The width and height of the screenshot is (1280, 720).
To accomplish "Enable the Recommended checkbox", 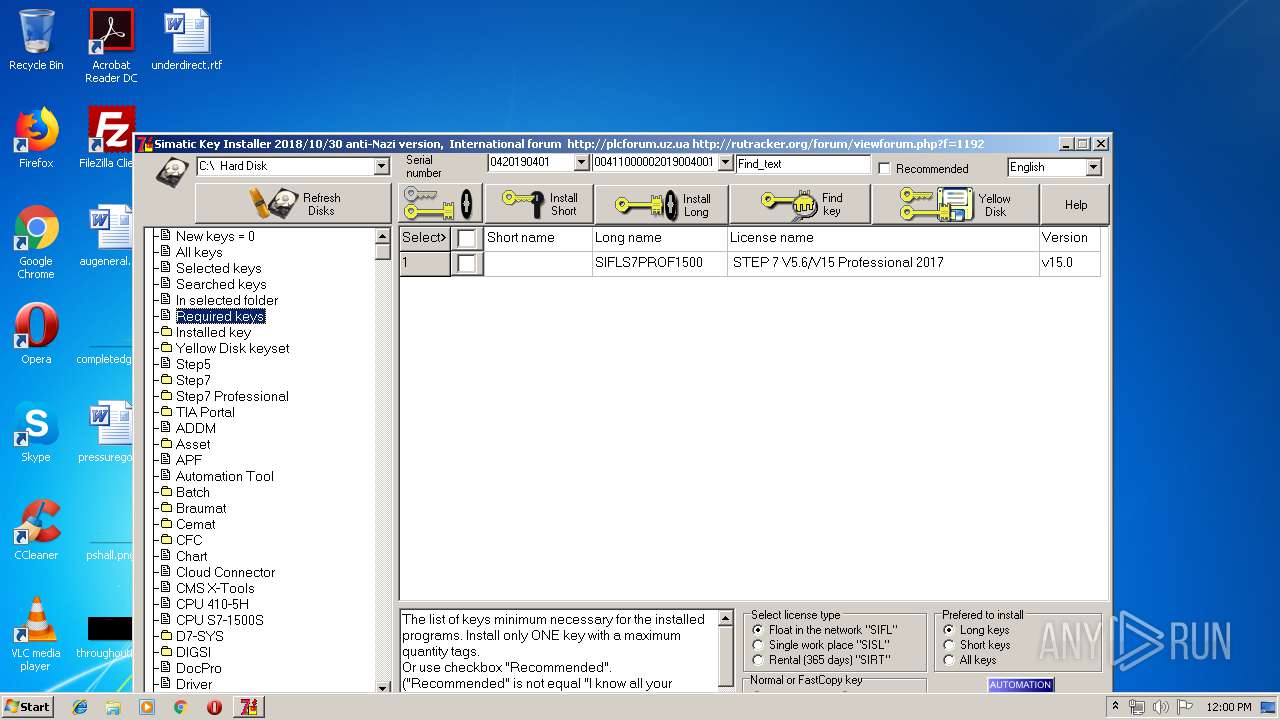I will click(884, 168).
